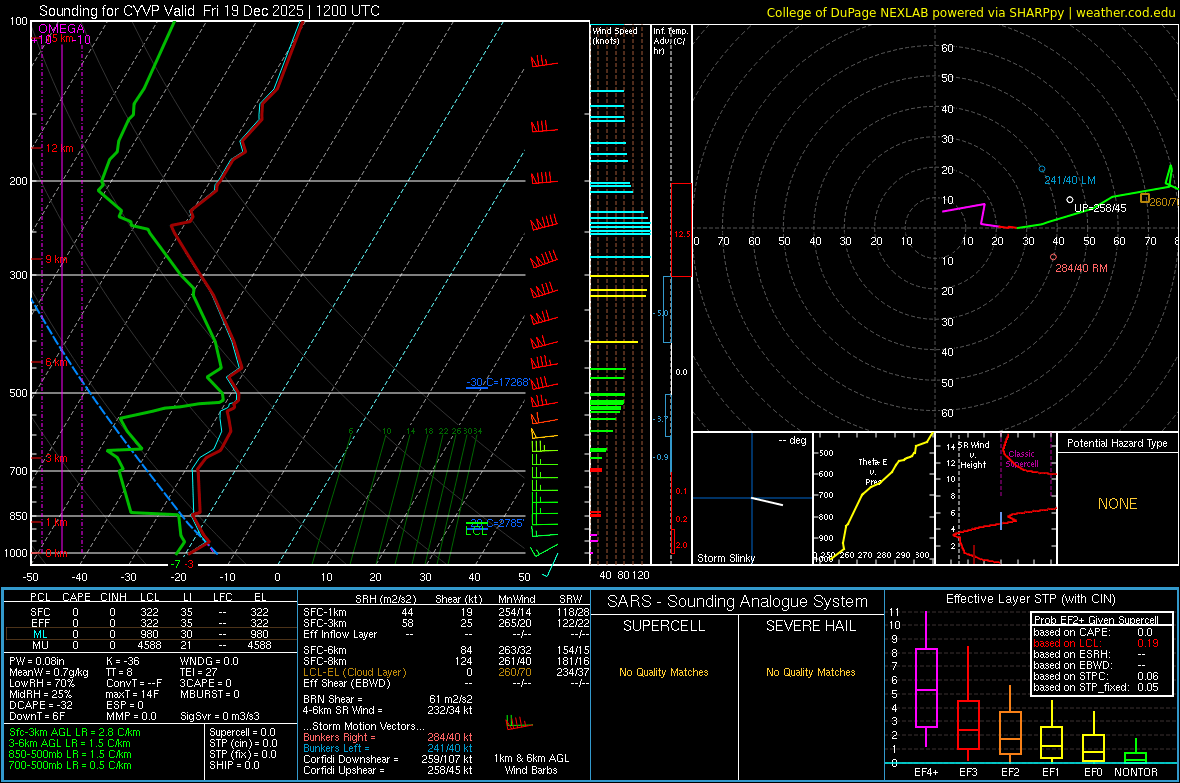
Task: Click the 'Classic Supercell' magenta label
Action: [x=1021, y=459]
